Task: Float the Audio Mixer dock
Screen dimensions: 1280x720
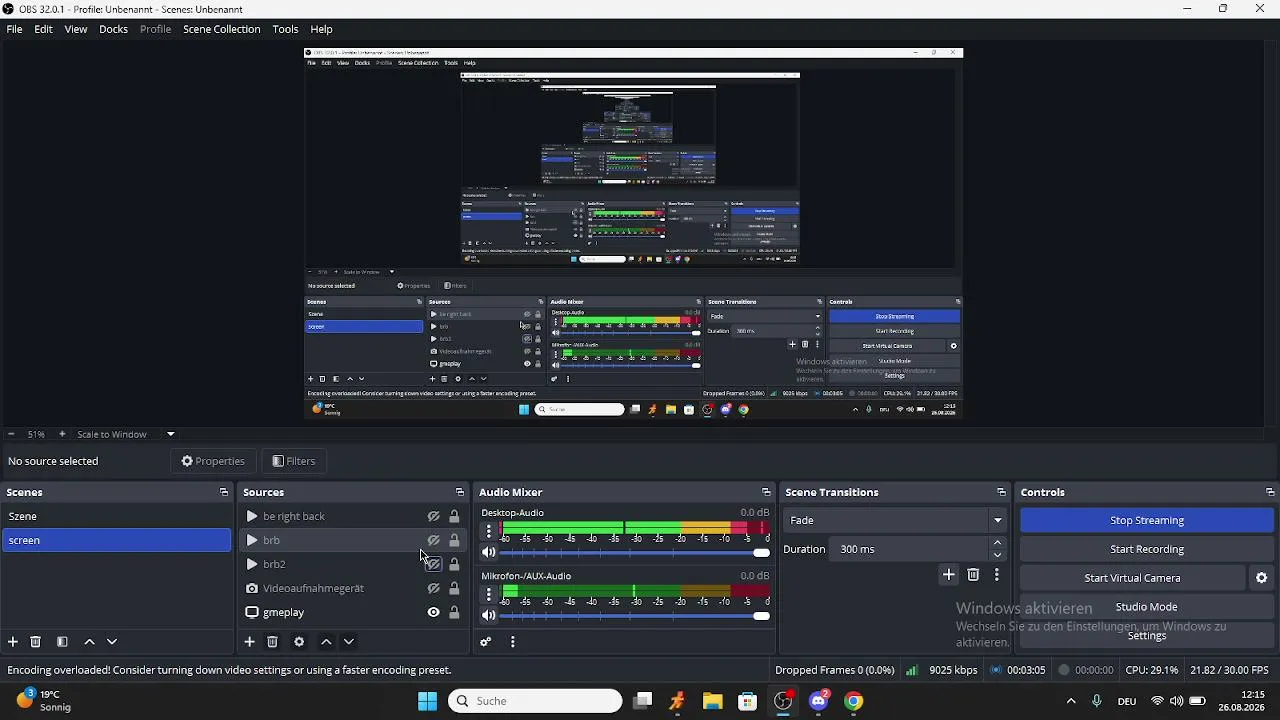Action: [x=766, y=492]
